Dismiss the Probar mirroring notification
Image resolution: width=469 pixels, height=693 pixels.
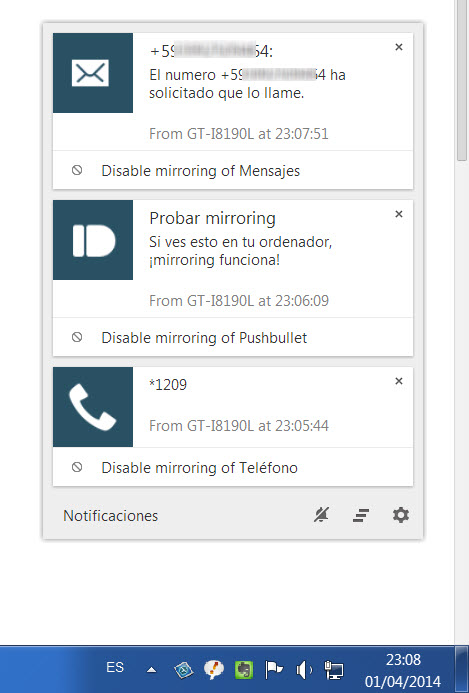point(399,214)
